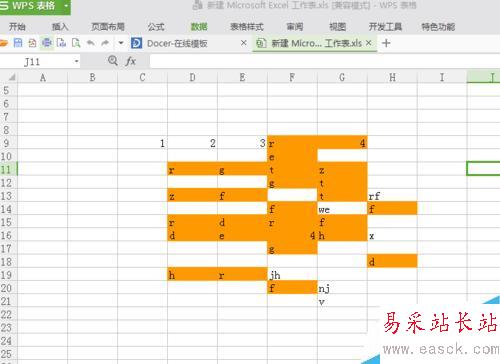Select column C header

tap(142, 78)
